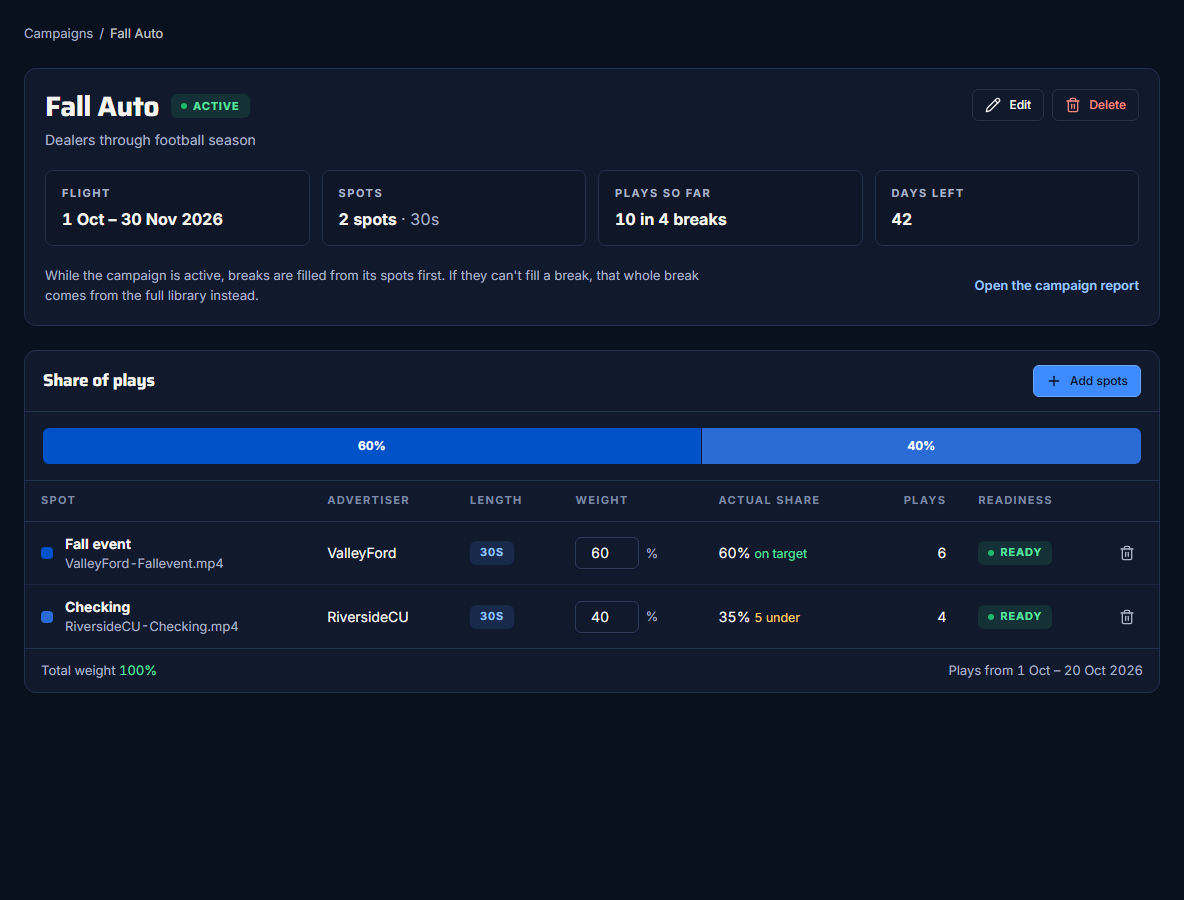This screenshot has height=900, width=1184.
Task: Click the Plays so far 10 in 4 breaks
Action: (x=730, y=208)
